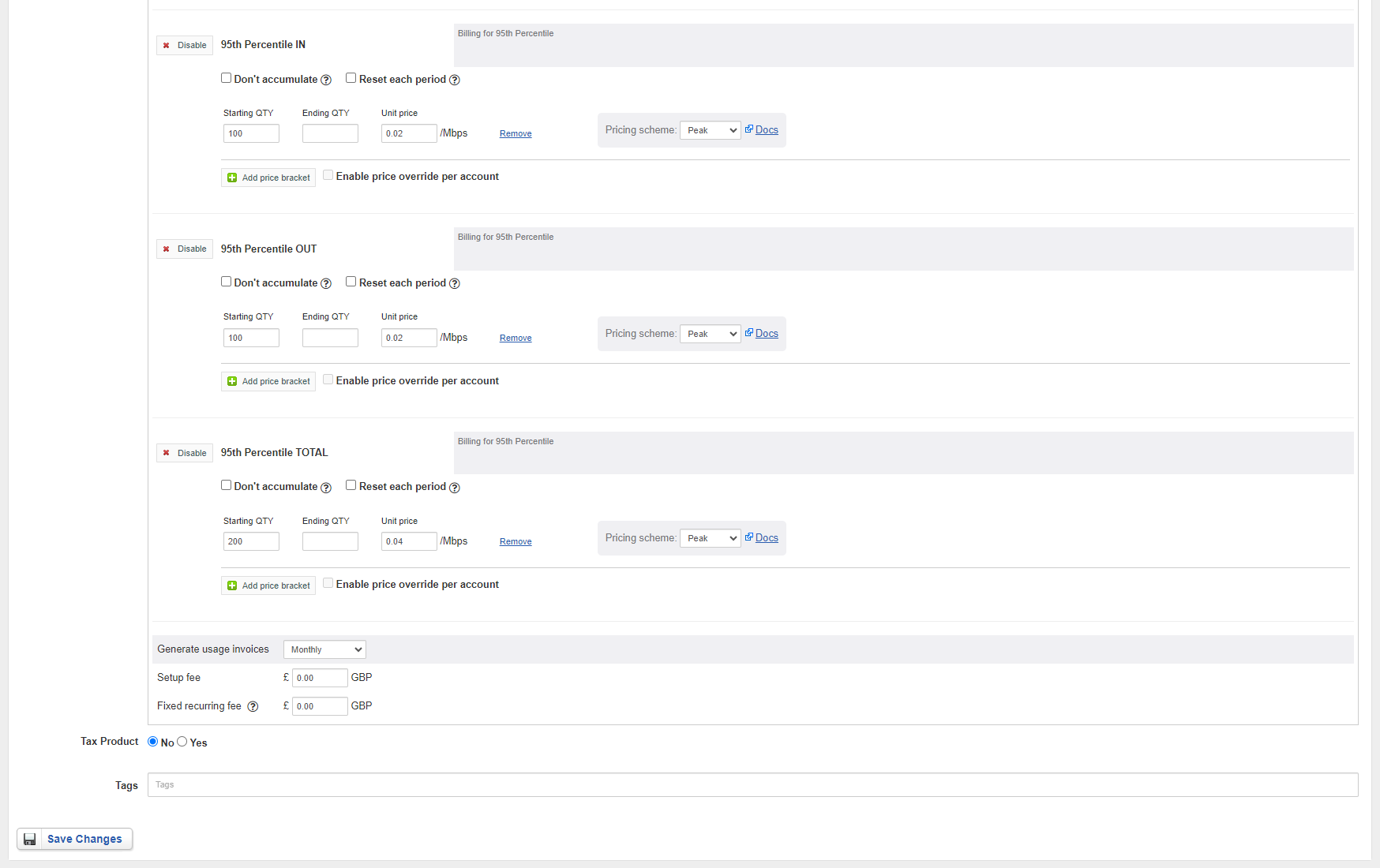Open Pricing scheme dropdown for 95th Percentile IN
1380x868 pixels.
(710, 130)
